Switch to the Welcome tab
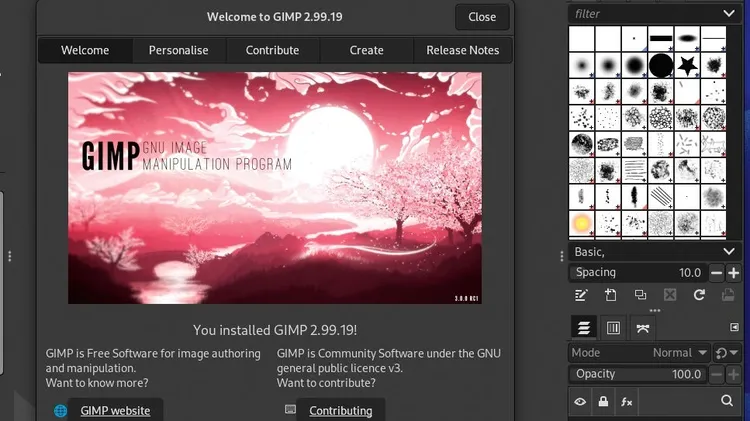750x421 pixels. pyautogui.click(x=85, y=50)
